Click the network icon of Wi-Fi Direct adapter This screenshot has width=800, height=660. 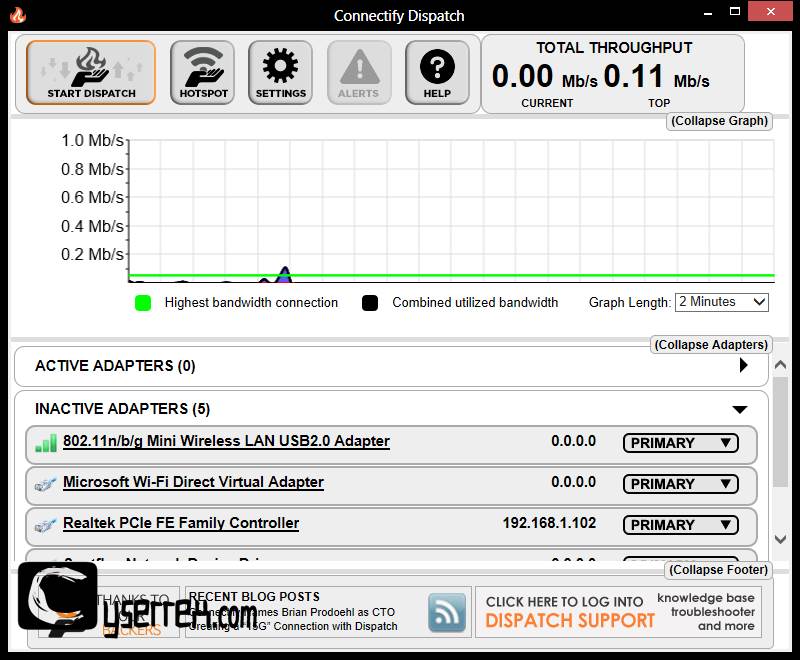coord(45,484)
